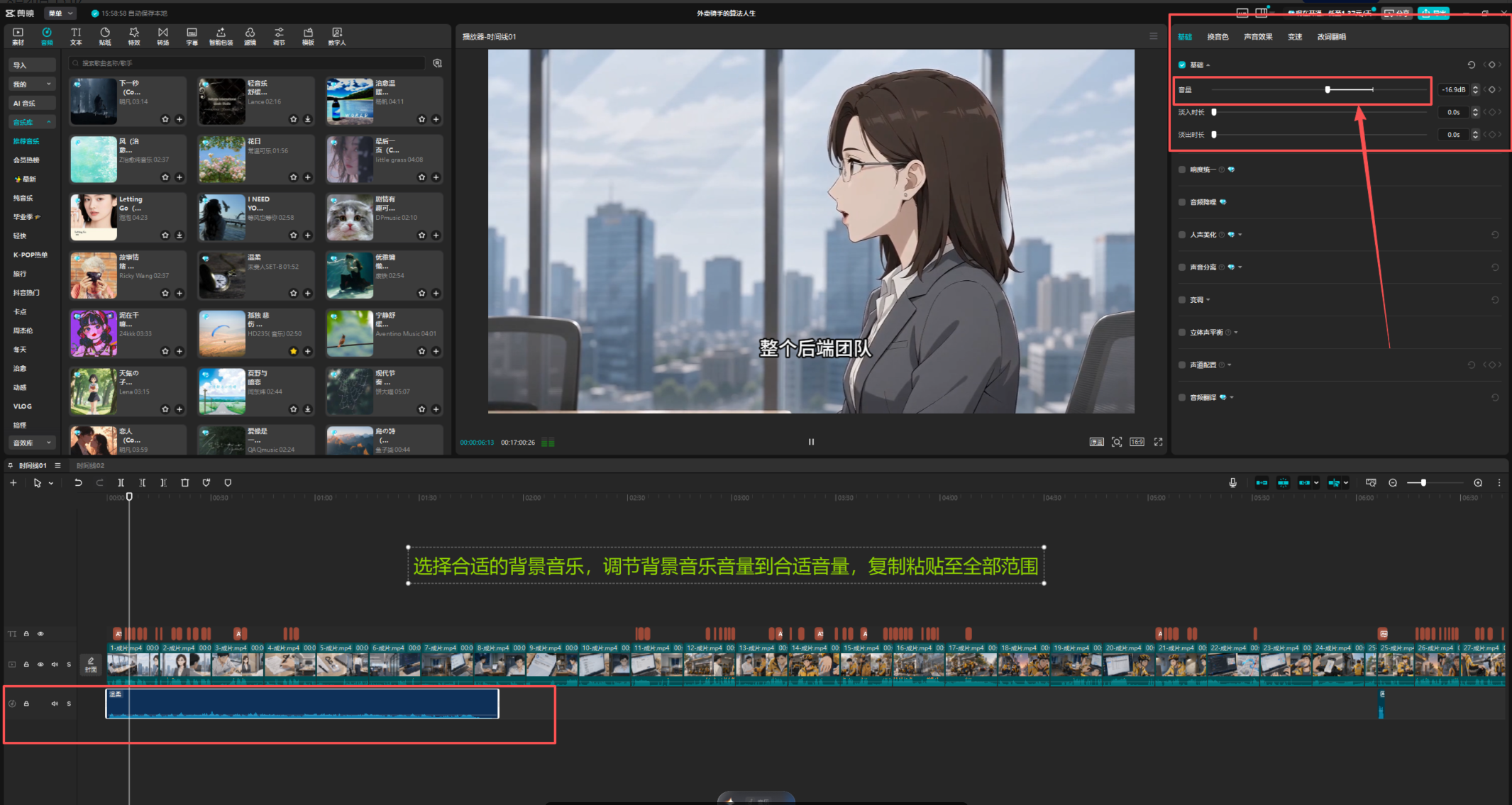Expand the 我的 sidebar dropdown

tap(32, 84)
